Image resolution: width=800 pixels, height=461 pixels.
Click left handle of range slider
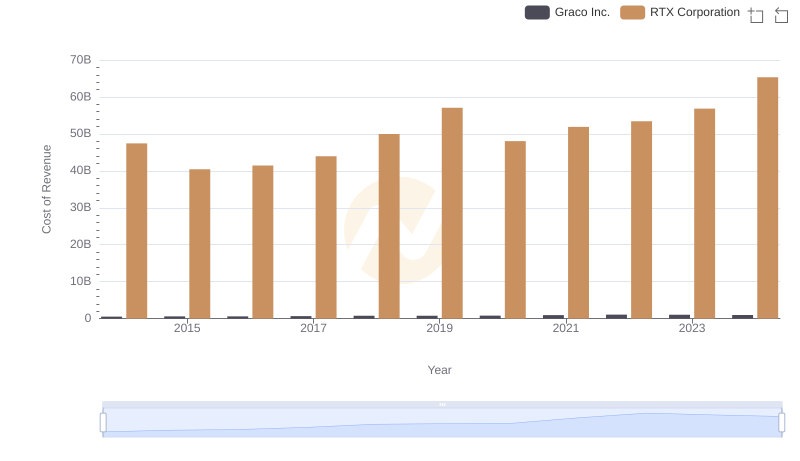coord(103,423)
